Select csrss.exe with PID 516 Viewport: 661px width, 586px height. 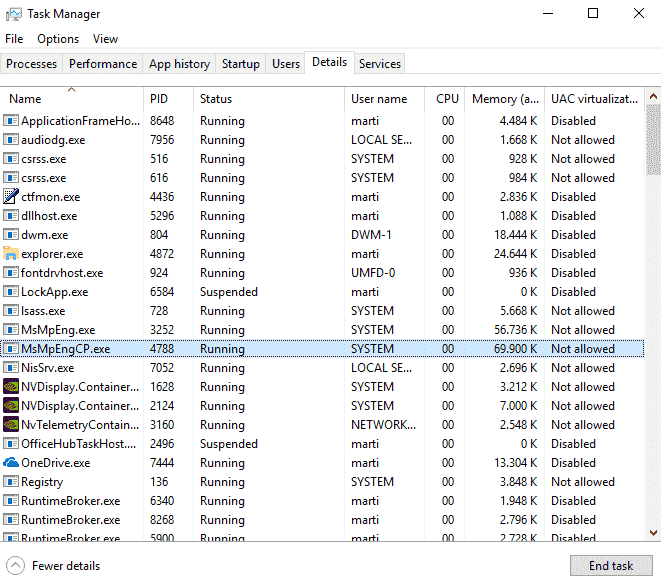click(322, 159)
